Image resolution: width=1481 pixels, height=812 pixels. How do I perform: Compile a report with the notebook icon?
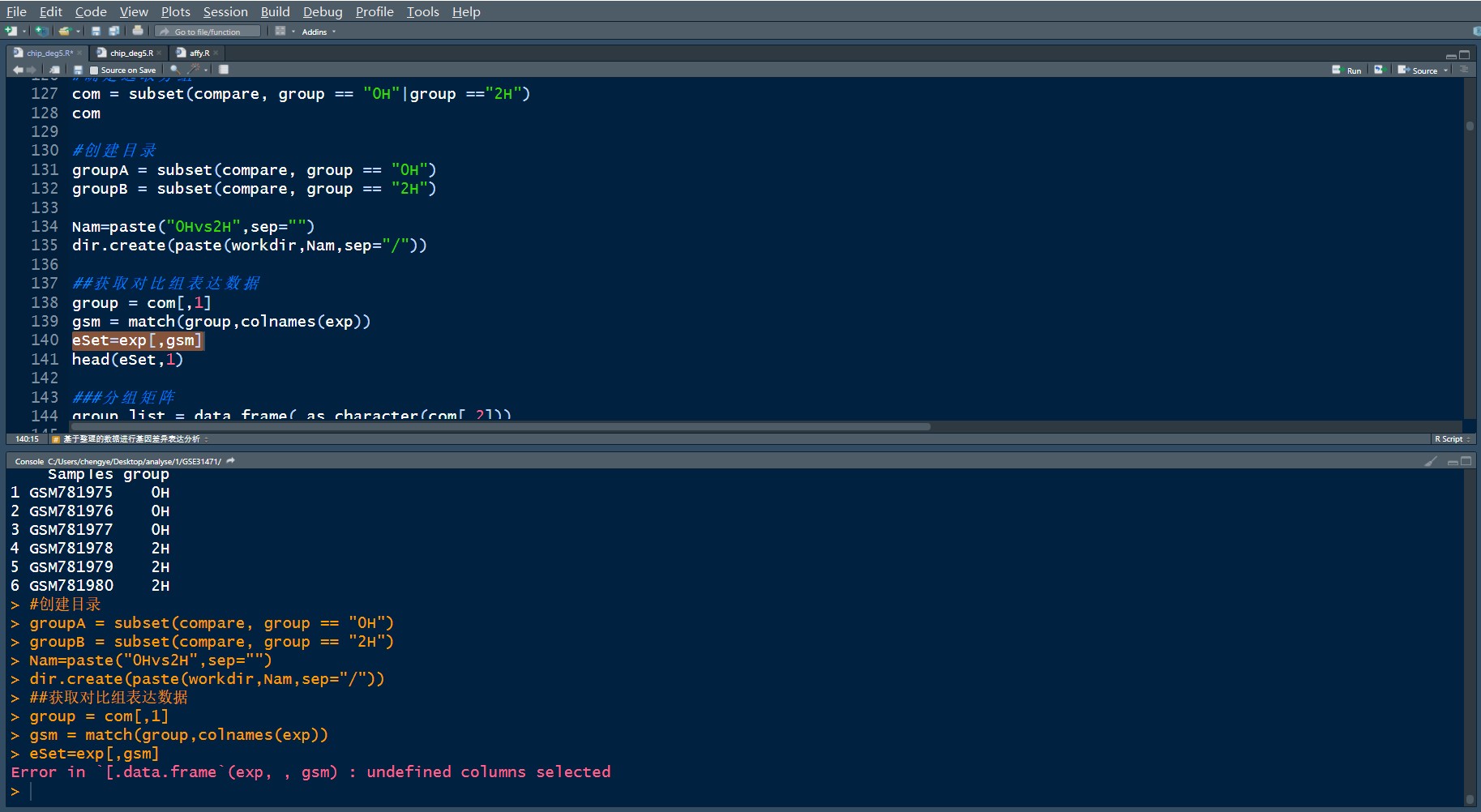[x=223, y=70]
